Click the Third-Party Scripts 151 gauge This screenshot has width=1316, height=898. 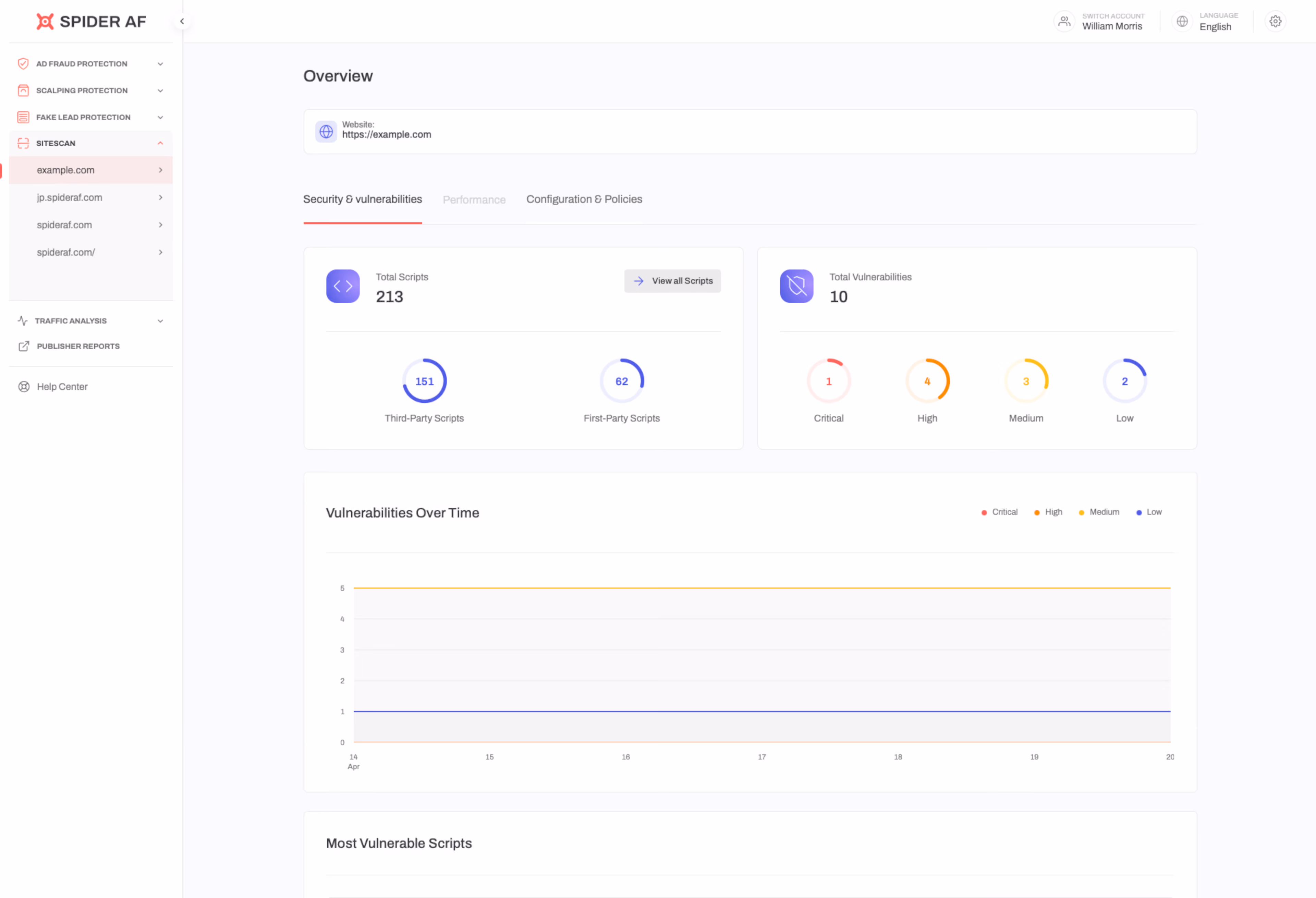[x=424, y=381]
